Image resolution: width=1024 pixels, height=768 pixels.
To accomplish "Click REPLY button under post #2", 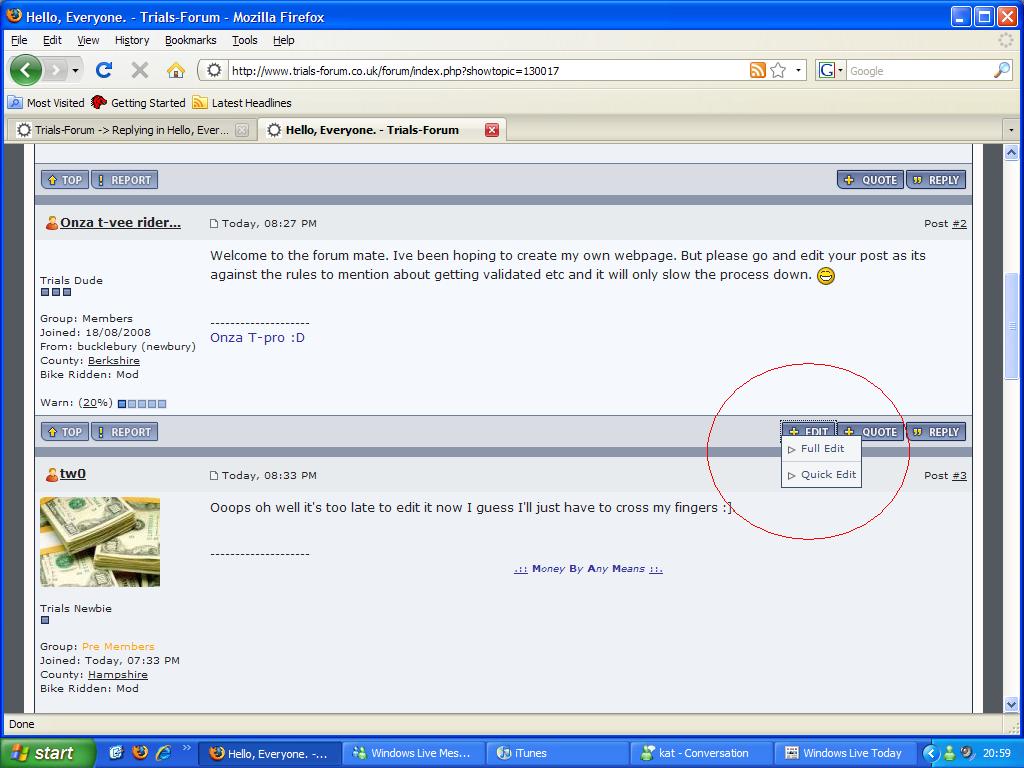I will coord(936,432).
